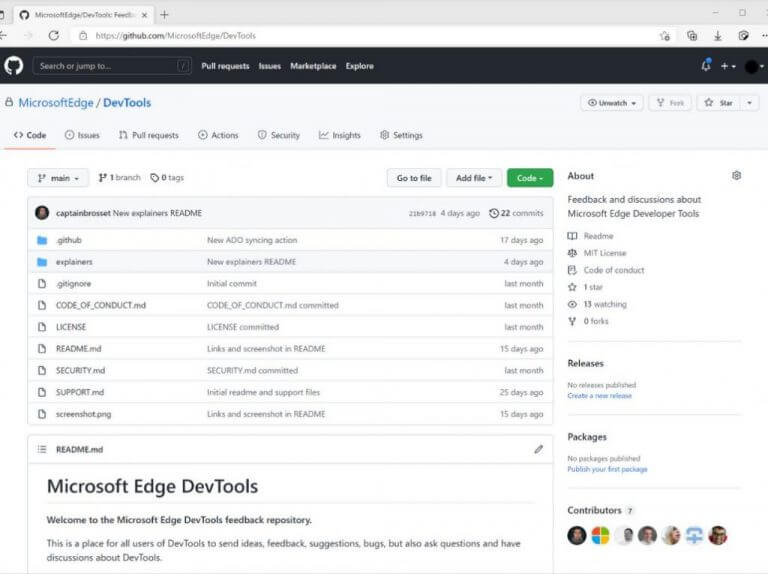Star the DevTools repository

coord(718,103)
